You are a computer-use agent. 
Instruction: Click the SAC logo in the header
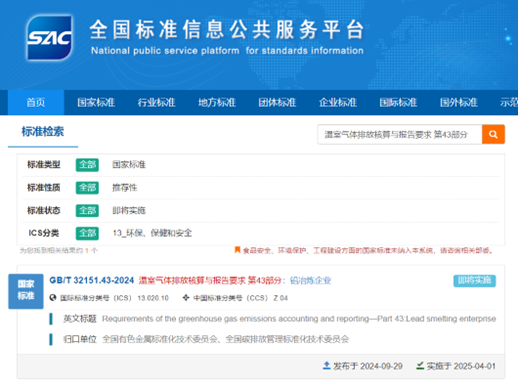click(49, 38)
